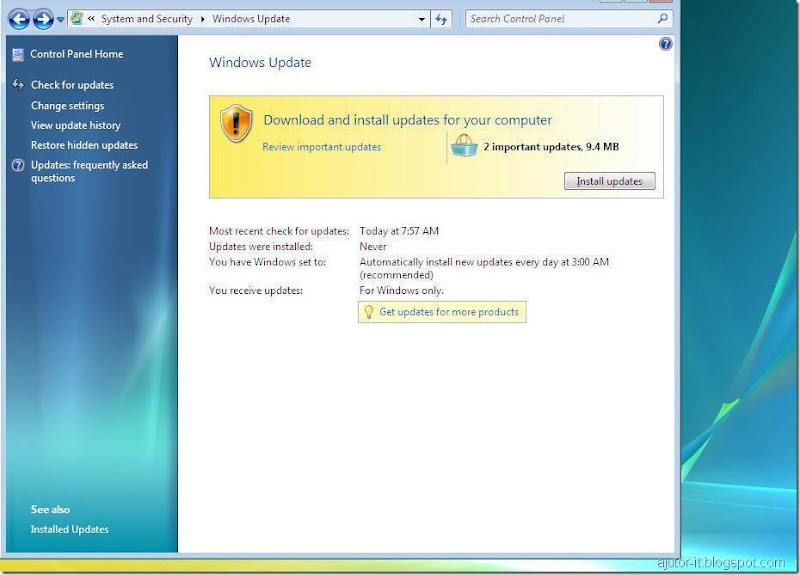This screenshot has height=575, width=800.
Task: Click the 'Never' installed value
Action: click(x=373, y=246)
